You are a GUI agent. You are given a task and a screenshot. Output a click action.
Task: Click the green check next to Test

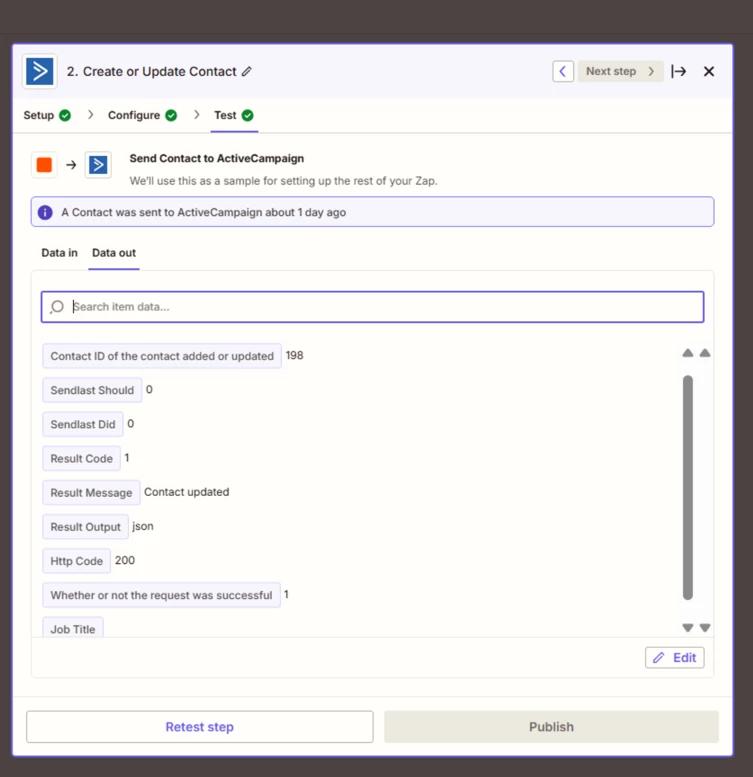248,115
